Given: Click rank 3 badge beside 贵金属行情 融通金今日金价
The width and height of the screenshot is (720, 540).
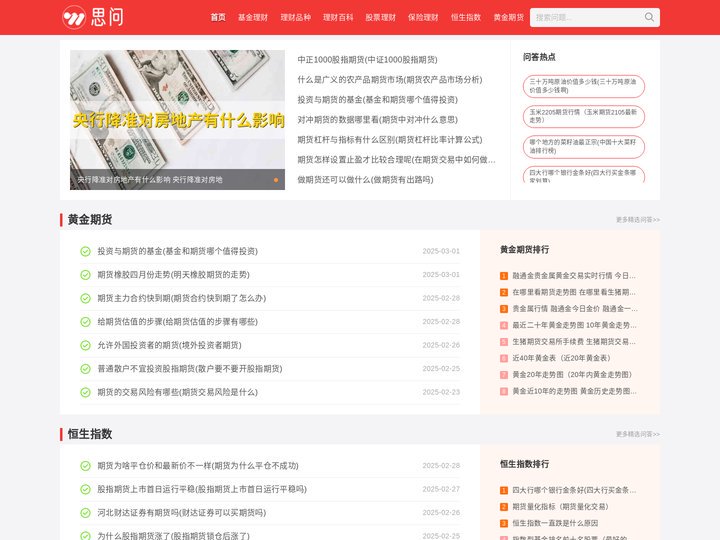Looking at the screenshot, I should point(504,309).
